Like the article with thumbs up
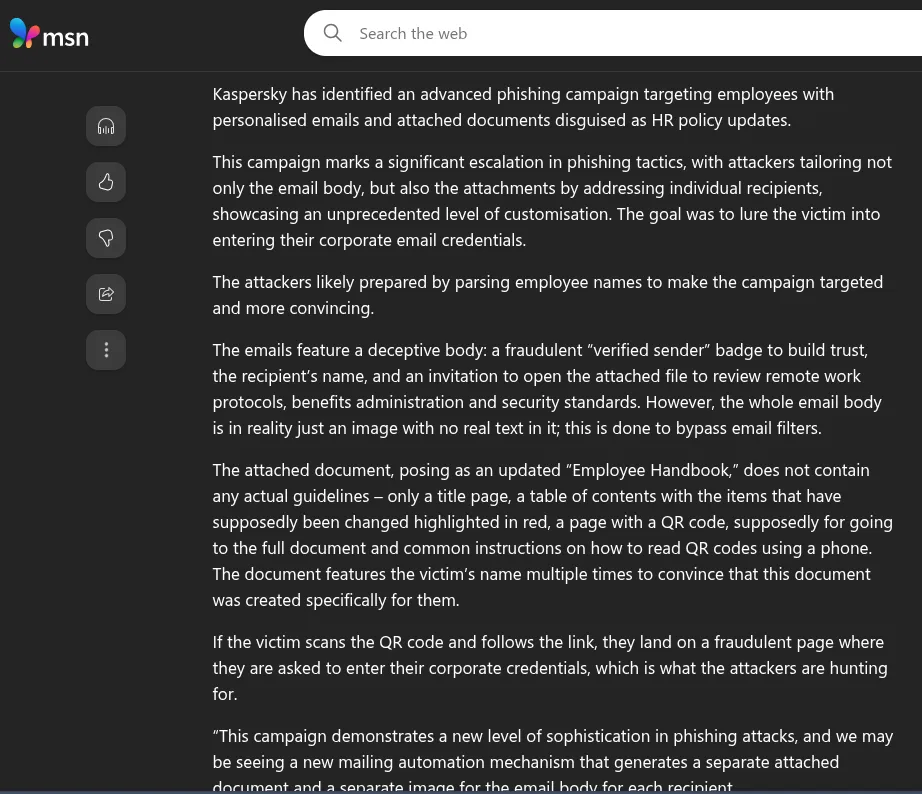This screenshot has height=794, width=922. 106,182
